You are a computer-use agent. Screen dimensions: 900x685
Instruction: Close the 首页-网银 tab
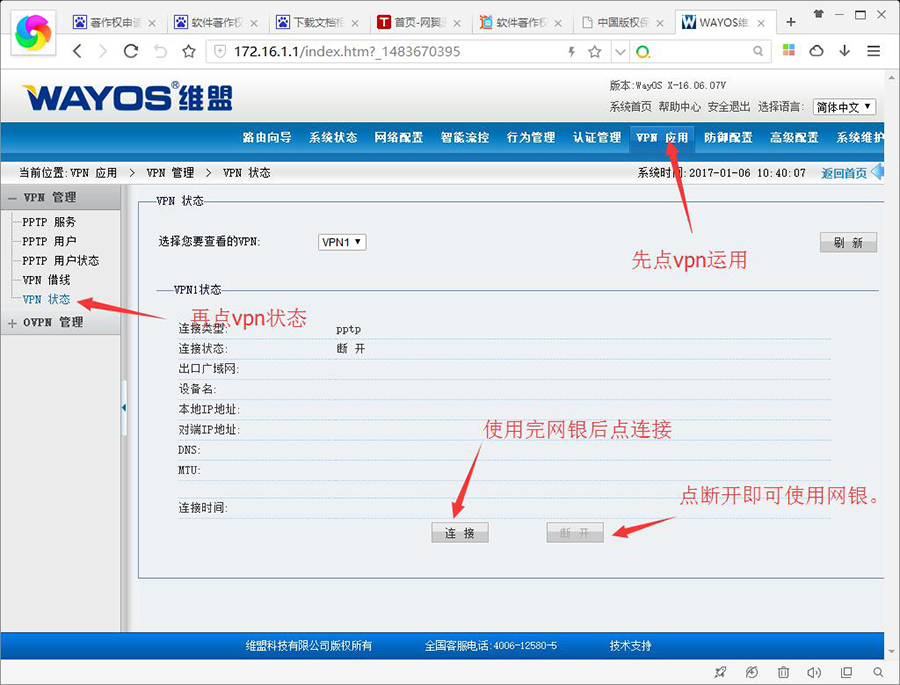pyautogui.click(x=457, y=23)
